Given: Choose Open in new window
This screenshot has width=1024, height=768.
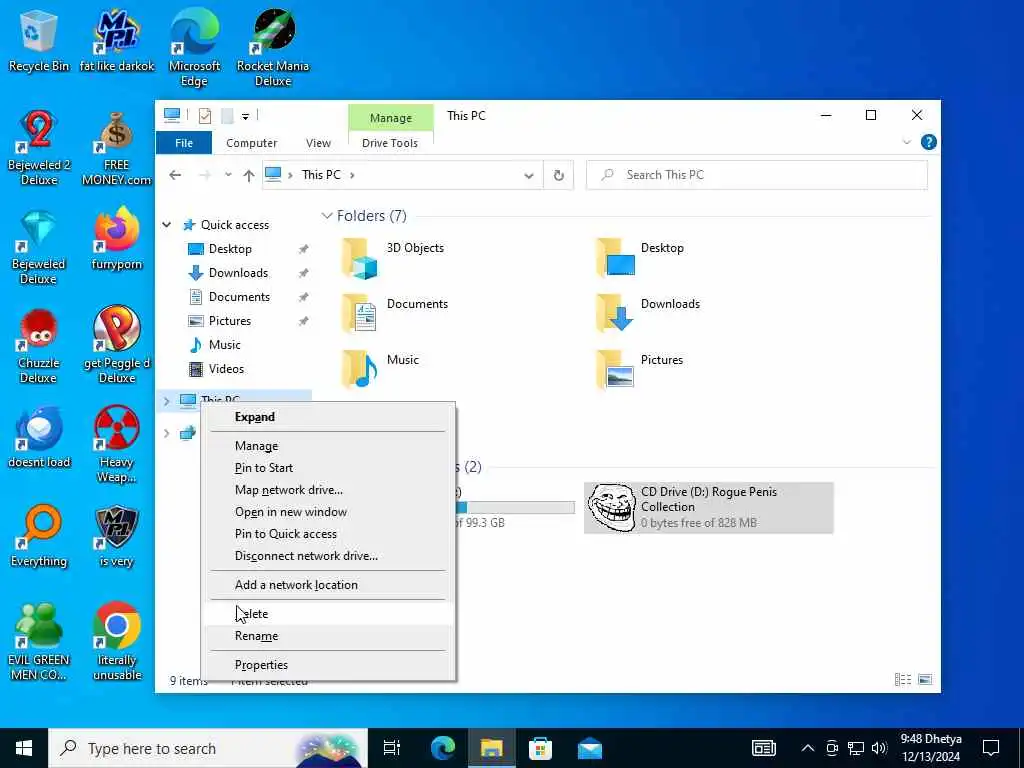Looking at the screenshot, I should tap(328, 512).
